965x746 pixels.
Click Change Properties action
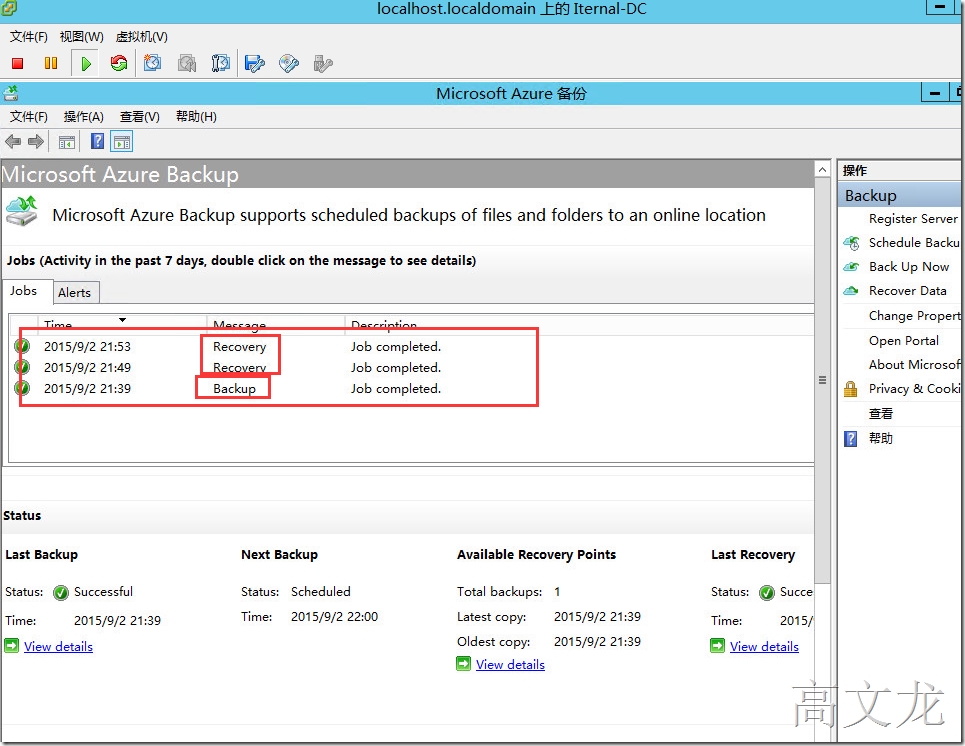(914, 316)
